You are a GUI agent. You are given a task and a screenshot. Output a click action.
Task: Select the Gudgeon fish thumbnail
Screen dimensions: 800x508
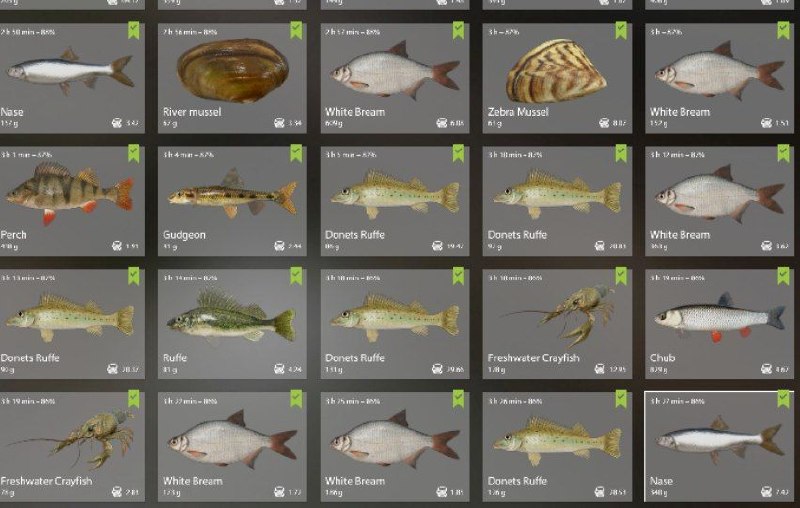click(x=232, y=195)
